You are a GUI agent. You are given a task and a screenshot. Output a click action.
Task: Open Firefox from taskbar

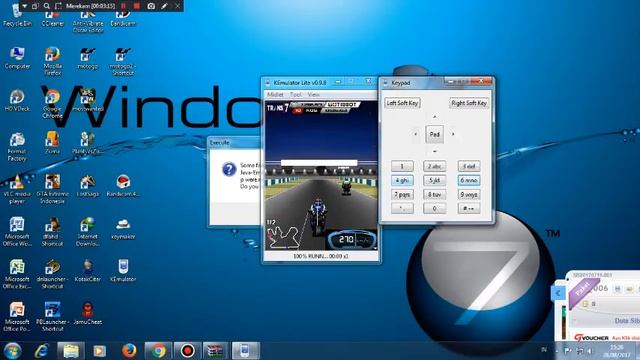coord(129,351)
